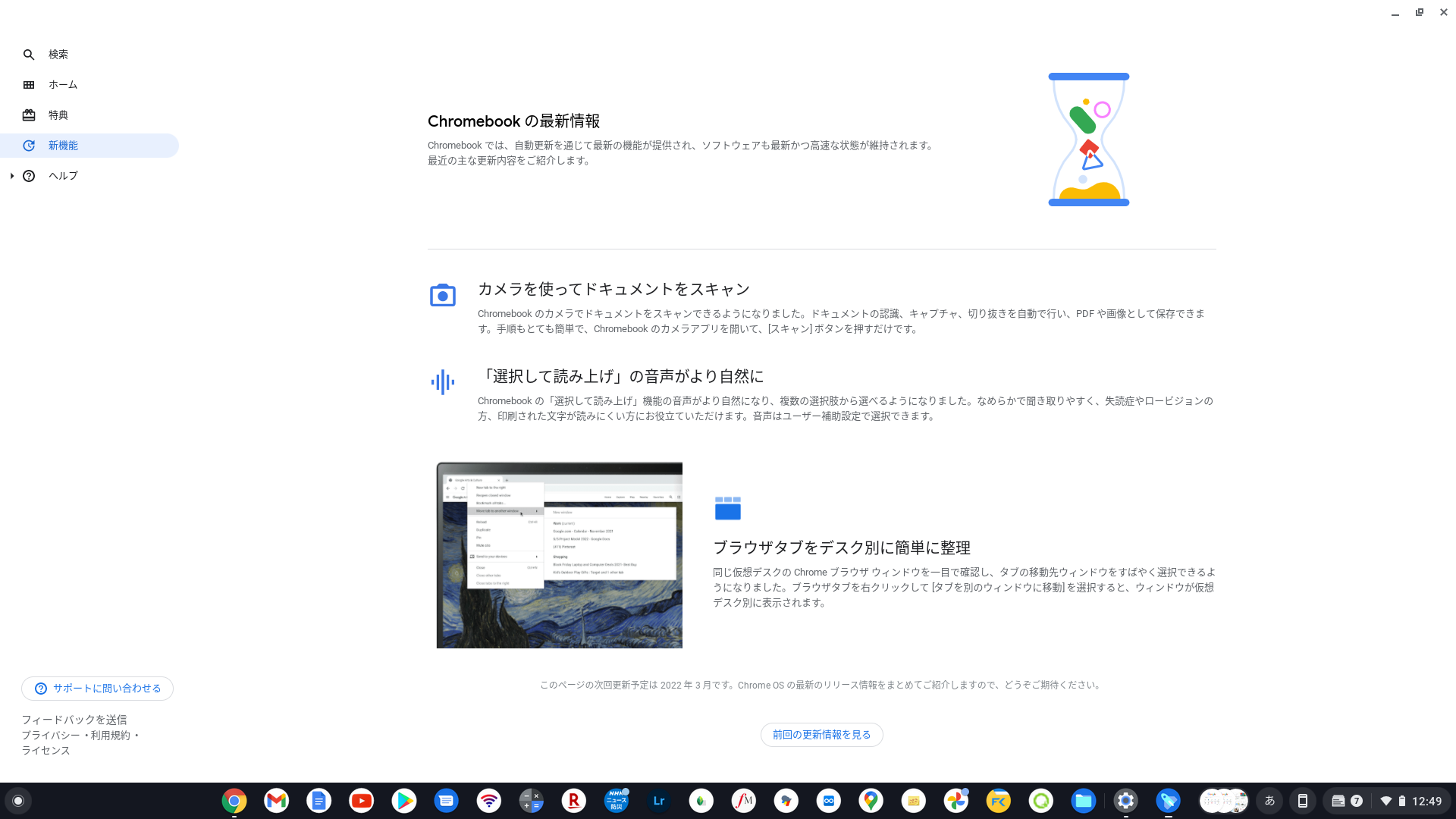The image size is (1456, 819).
Task: Open Gmail from the shelf
Action: pos(277,801)
